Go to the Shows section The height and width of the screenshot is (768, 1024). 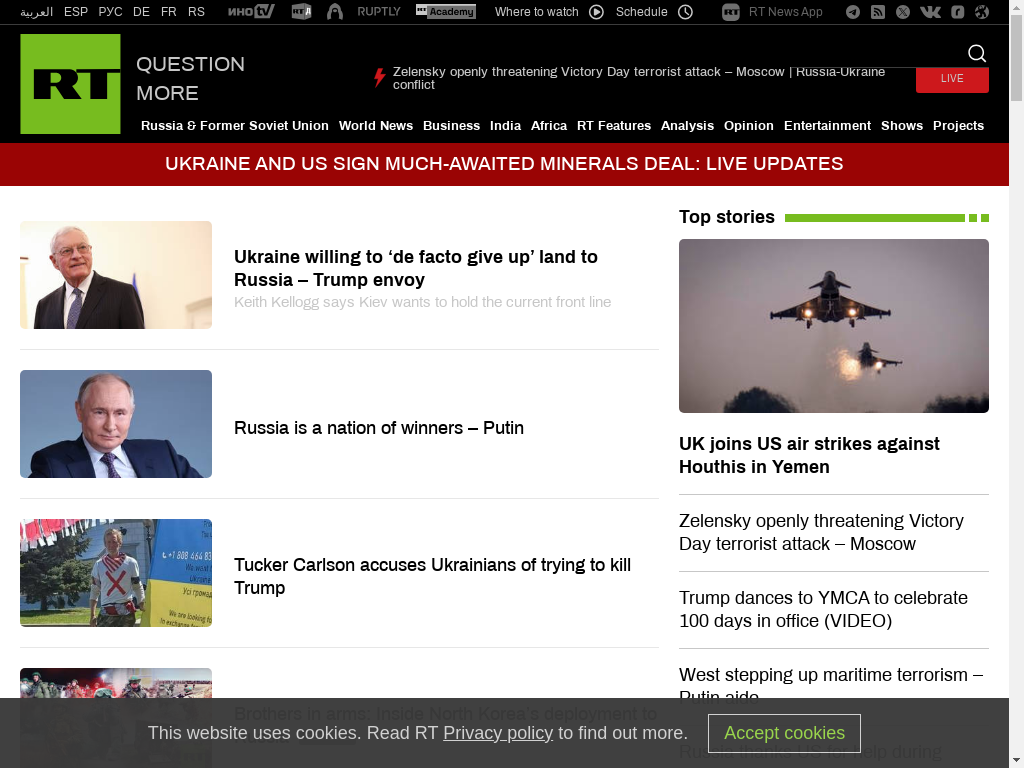902,125
